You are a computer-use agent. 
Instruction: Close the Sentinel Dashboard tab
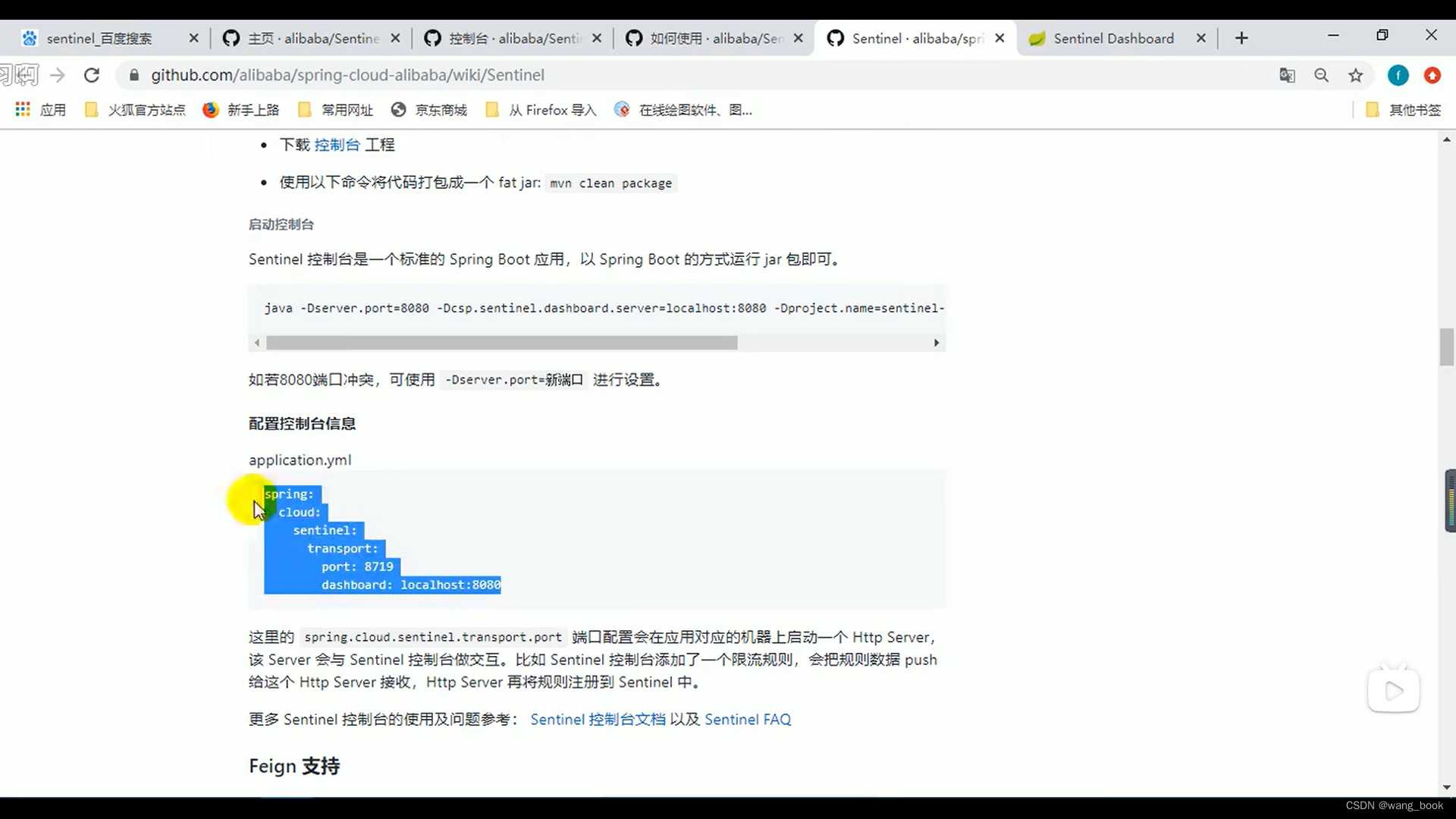(x=1201, y=39)
